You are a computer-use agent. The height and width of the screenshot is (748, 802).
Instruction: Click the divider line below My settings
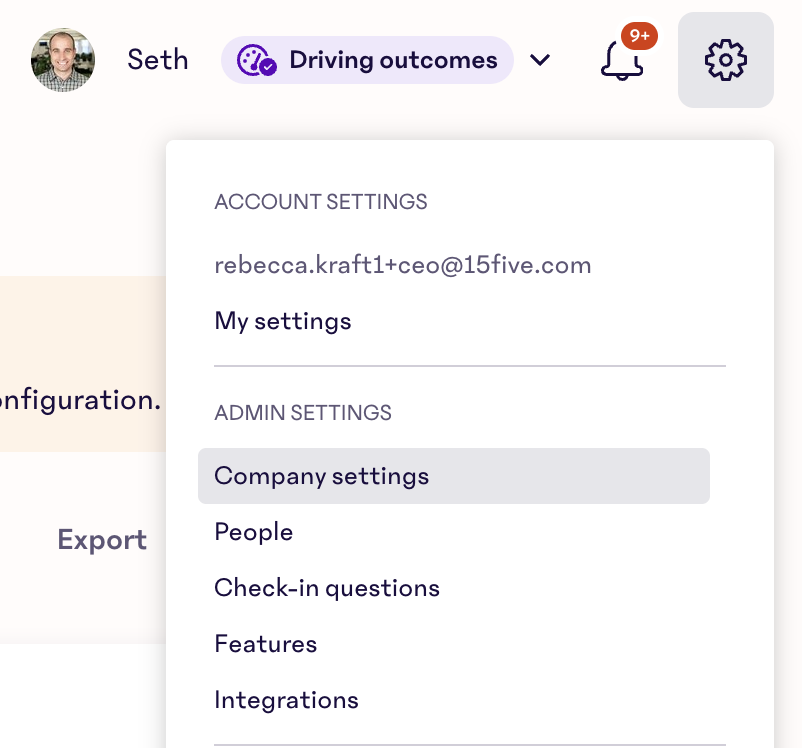[470, 366]
